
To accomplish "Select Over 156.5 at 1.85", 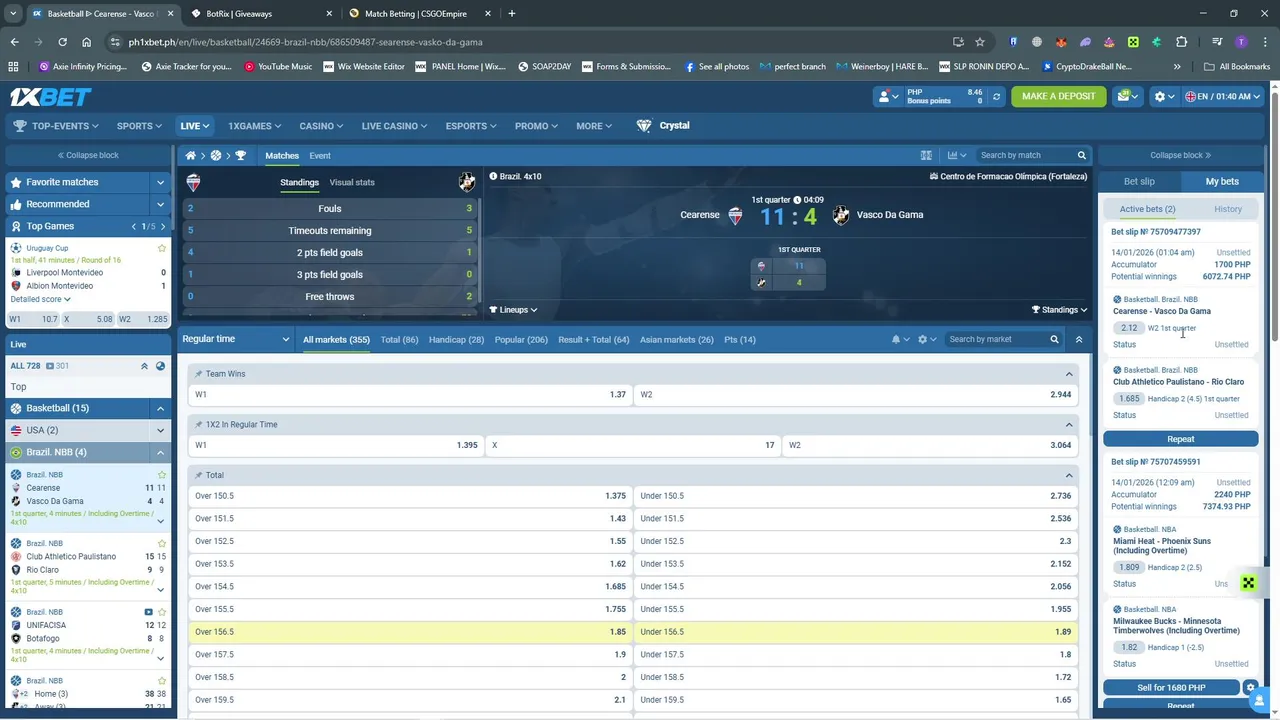I will tap(410, 632).
